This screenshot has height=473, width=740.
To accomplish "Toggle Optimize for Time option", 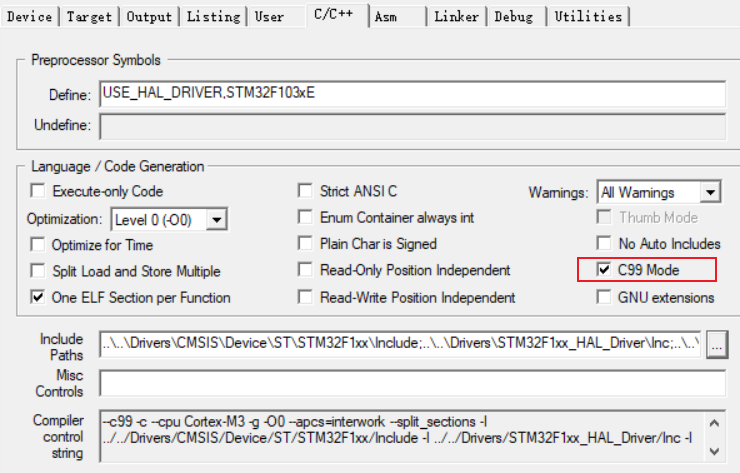I will click(38, 244).
